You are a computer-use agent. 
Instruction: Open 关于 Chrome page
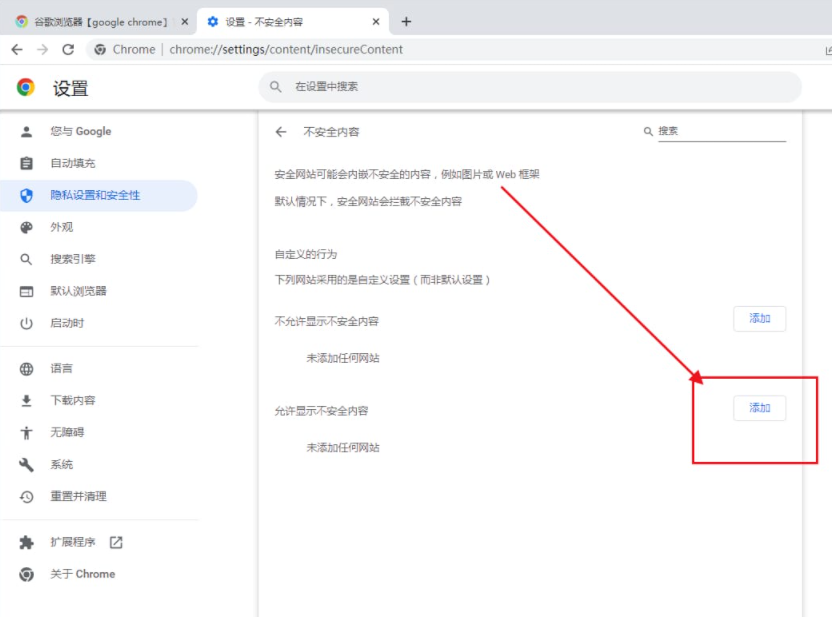(99, 574)
